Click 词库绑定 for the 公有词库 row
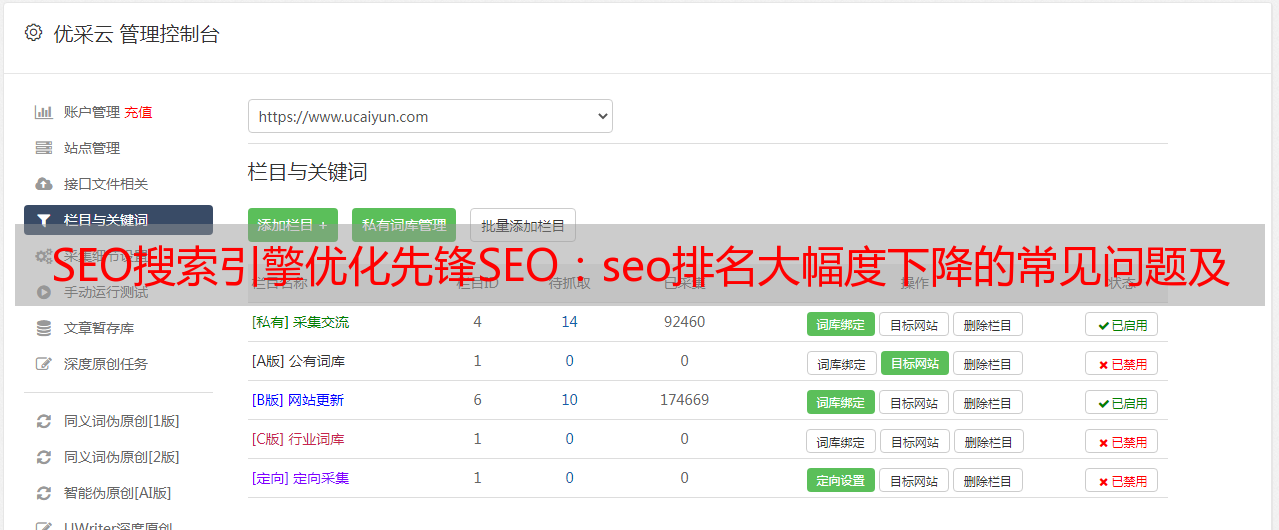The image size is (1279, 530). (x=842, y=363)
